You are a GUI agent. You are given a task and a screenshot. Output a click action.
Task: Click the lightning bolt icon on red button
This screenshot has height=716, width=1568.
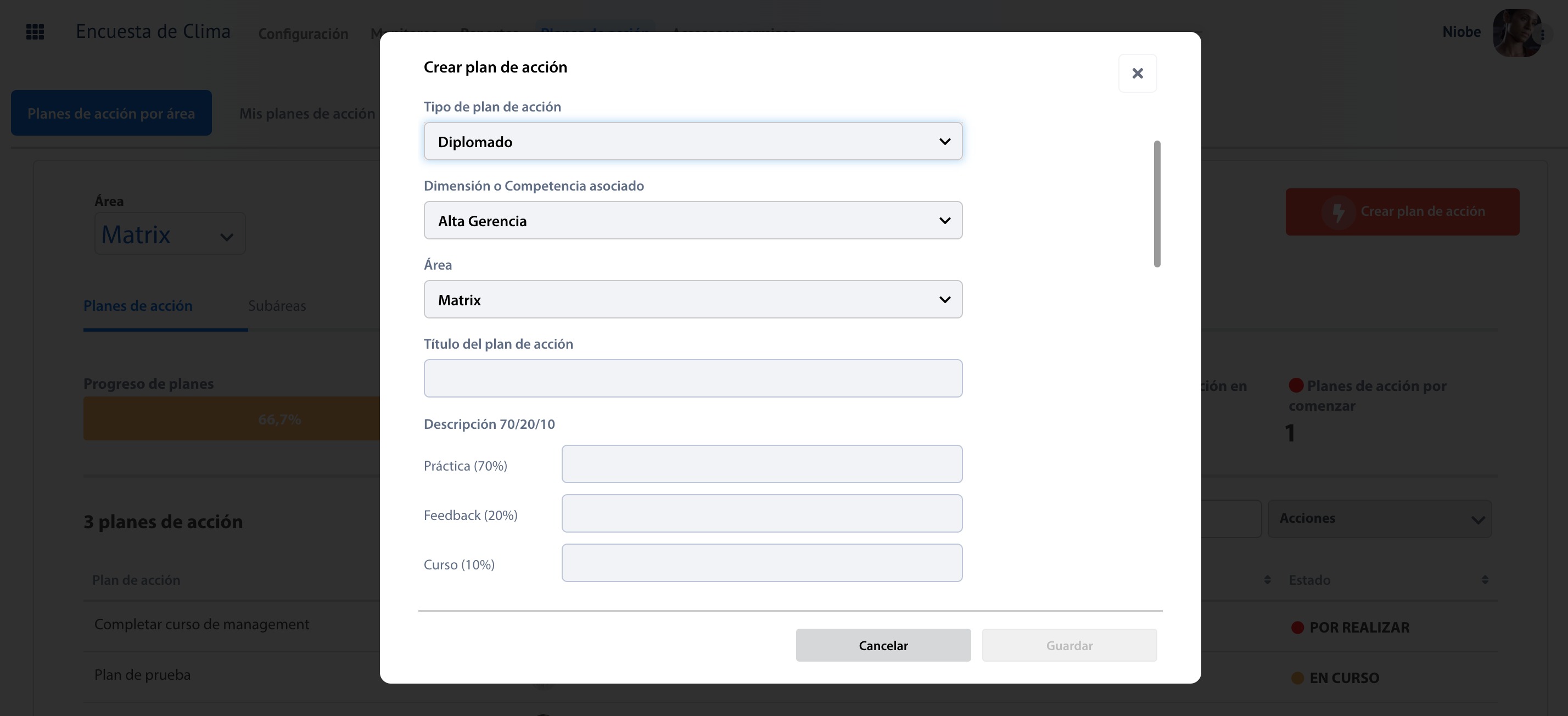pyautogui.click(x=1338, y=212)
